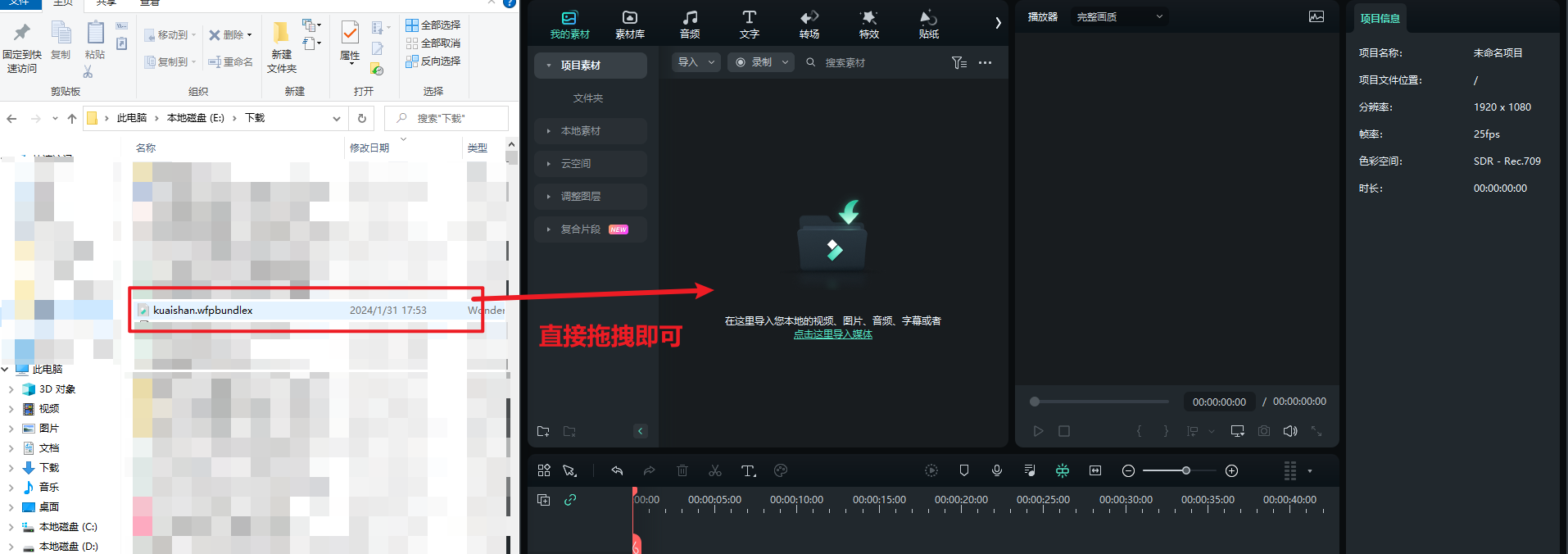Click the scissors split tool
1568x554 pixels.
(715, 470)
